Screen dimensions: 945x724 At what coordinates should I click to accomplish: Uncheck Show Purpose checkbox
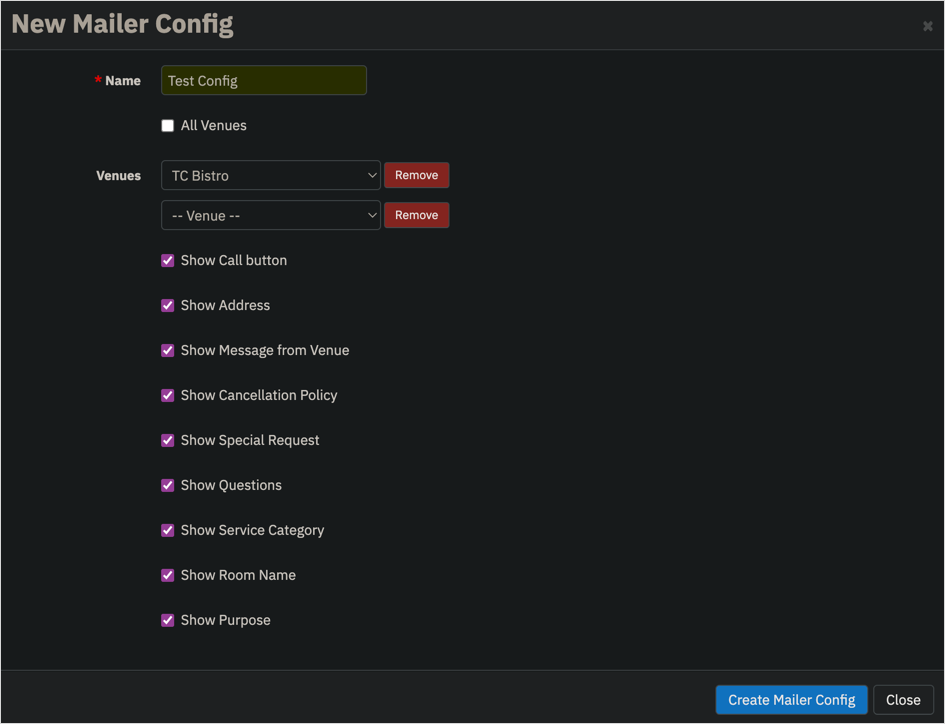click(168, 620)
